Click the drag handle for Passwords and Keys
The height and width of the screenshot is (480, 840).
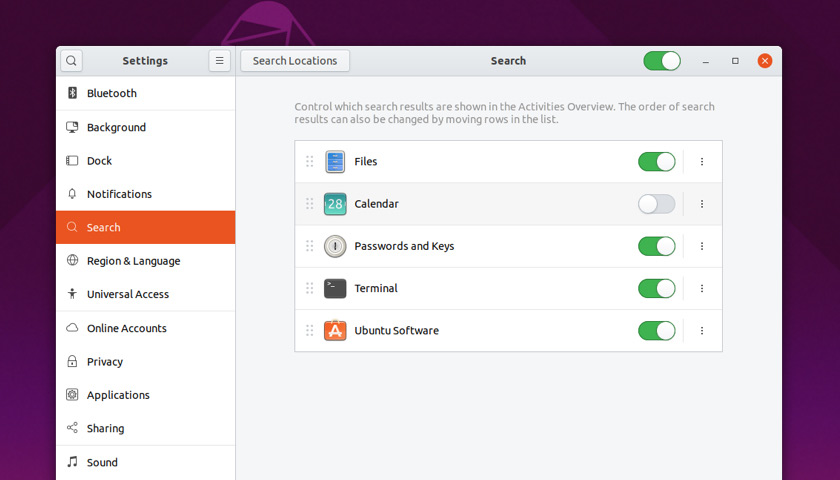point(310,246)
